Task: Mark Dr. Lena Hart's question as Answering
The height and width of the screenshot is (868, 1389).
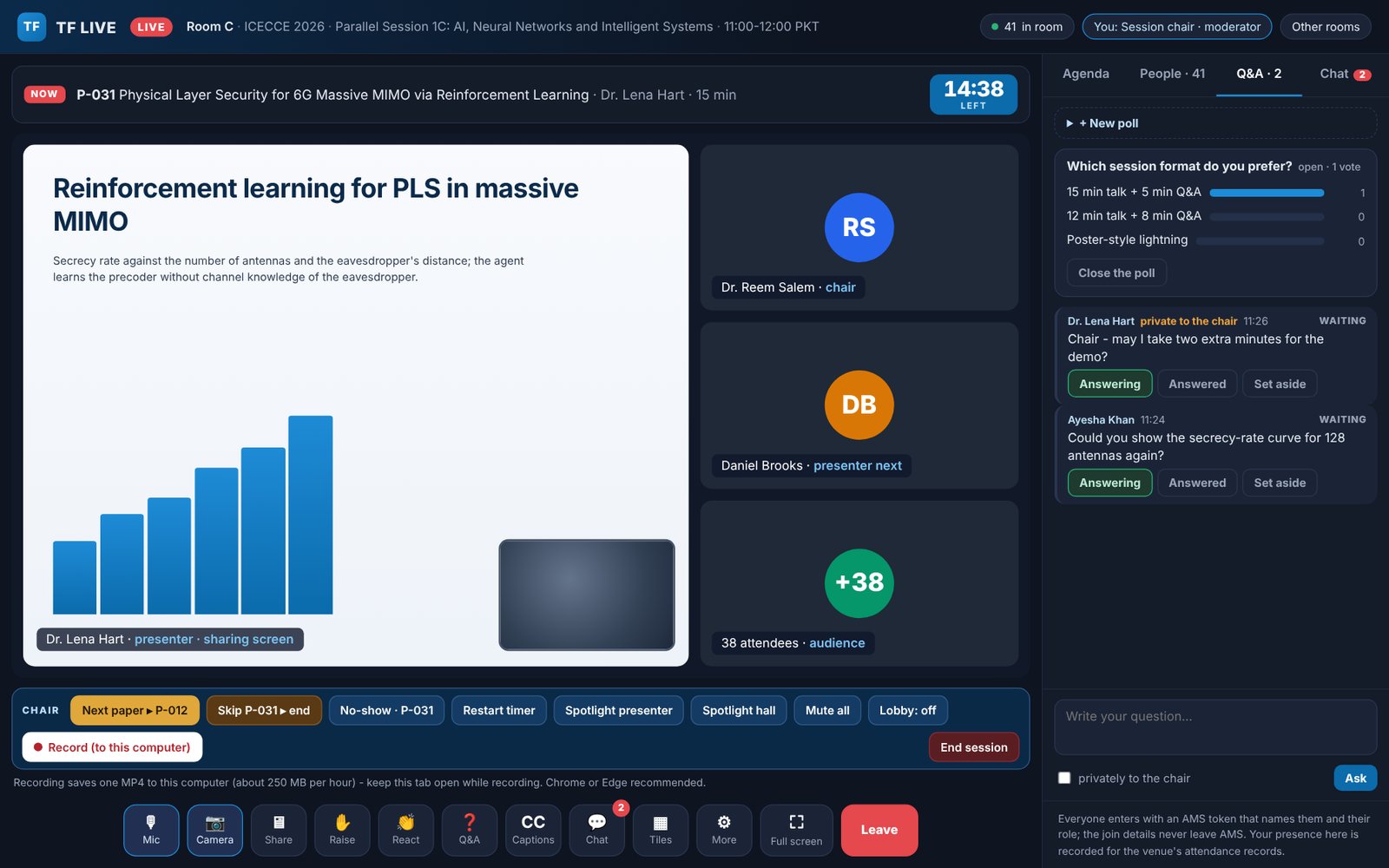Action: (x=1109, y=384)
